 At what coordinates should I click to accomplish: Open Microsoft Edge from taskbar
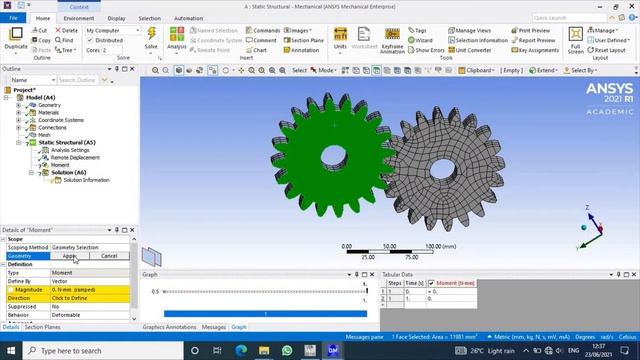tap(241, 351)
